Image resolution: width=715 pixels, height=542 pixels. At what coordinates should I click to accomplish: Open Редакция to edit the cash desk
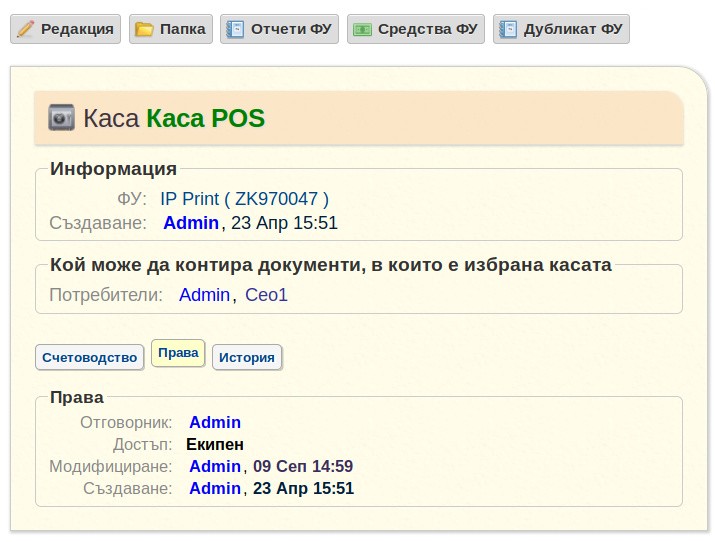tap(66, 29)
